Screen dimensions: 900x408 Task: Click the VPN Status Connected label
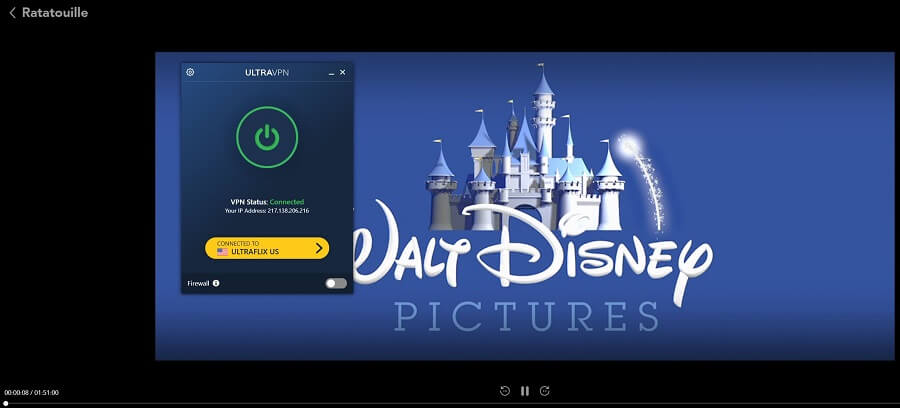[x=267, y=202]
